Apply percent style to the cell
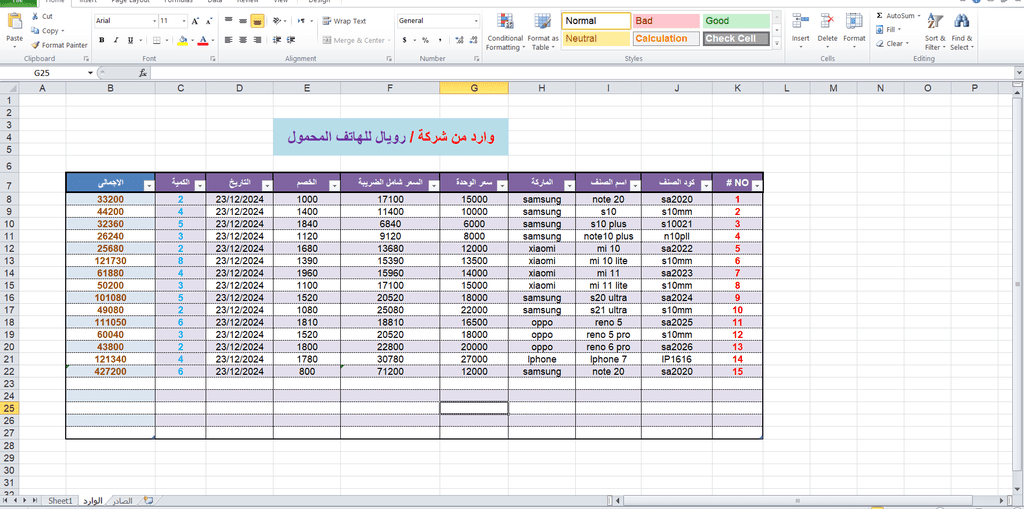The image size is (1024, 509). 425,41
